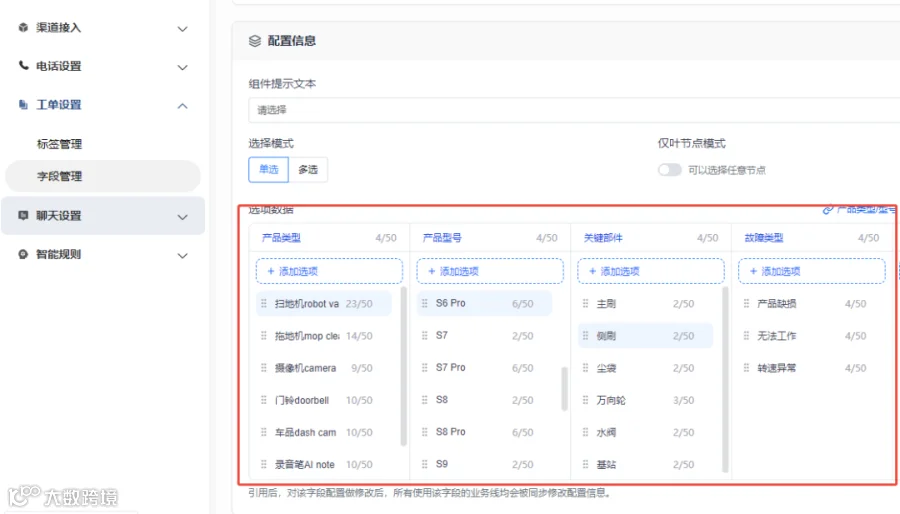Image resolution: width=900 pixels, height=514 pixels.
Task: Click 添加选项 button under 故障类型
Action: pyautogui.click(x=811, y=271)
